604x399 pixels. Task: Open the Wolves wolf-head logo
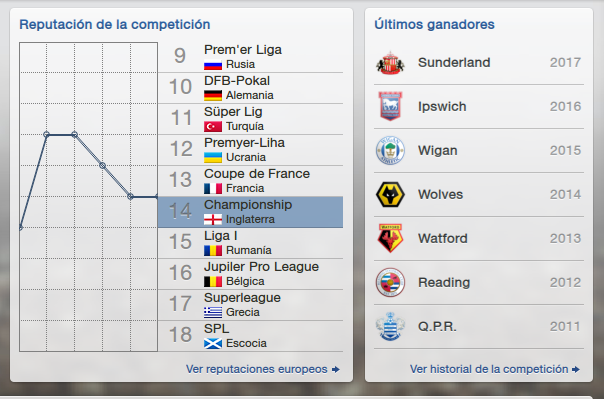tap(390, 194)
